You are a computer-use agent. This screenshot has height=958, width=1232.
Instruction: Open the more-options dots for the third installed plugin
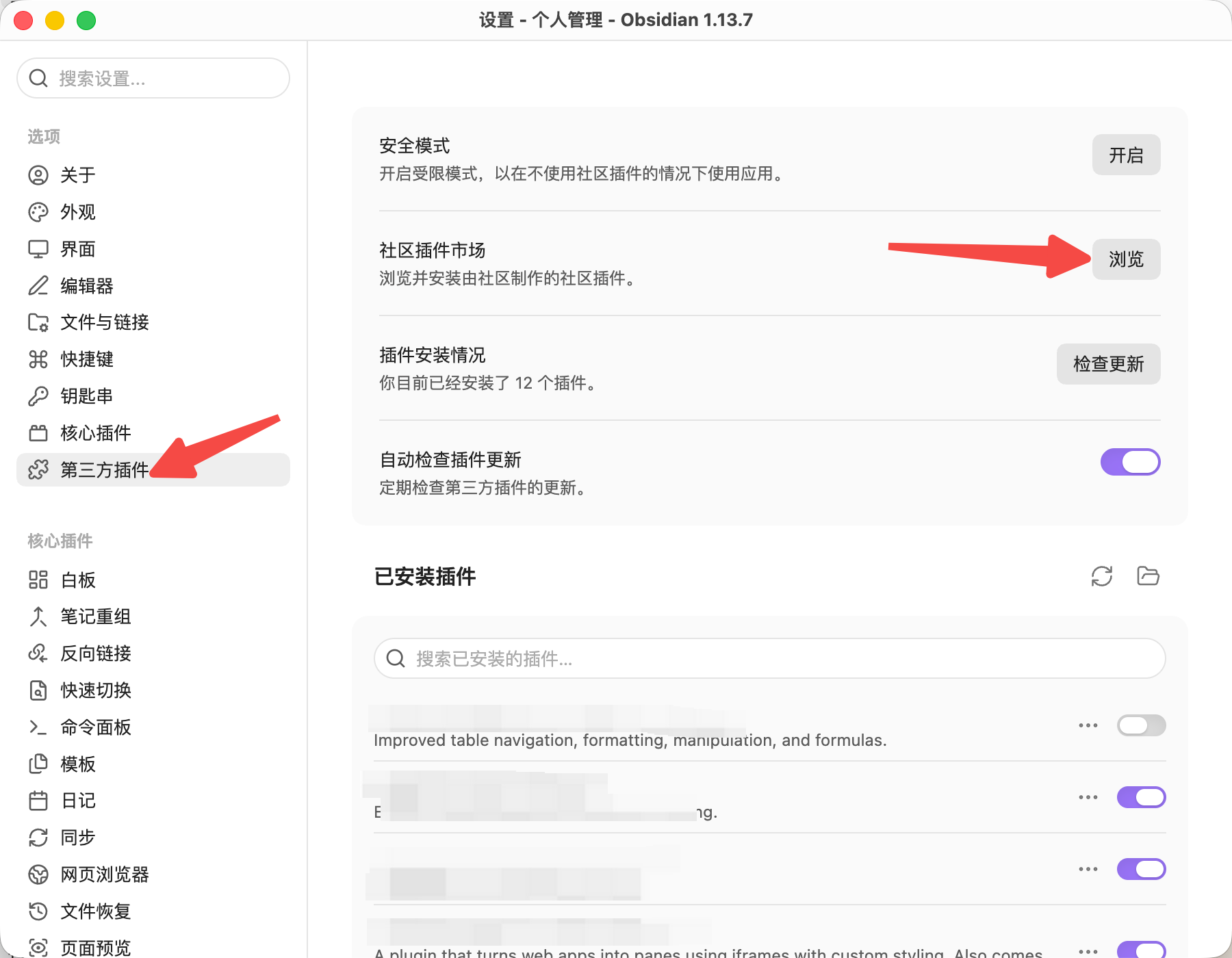(1088, 869)
